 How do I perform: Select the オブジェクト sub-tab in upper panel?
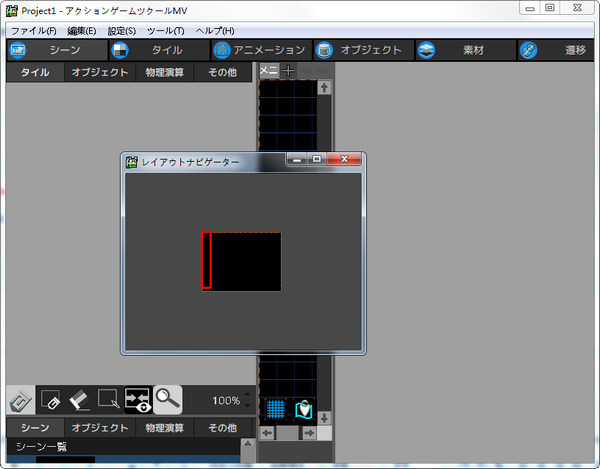[x=99, y=72]
